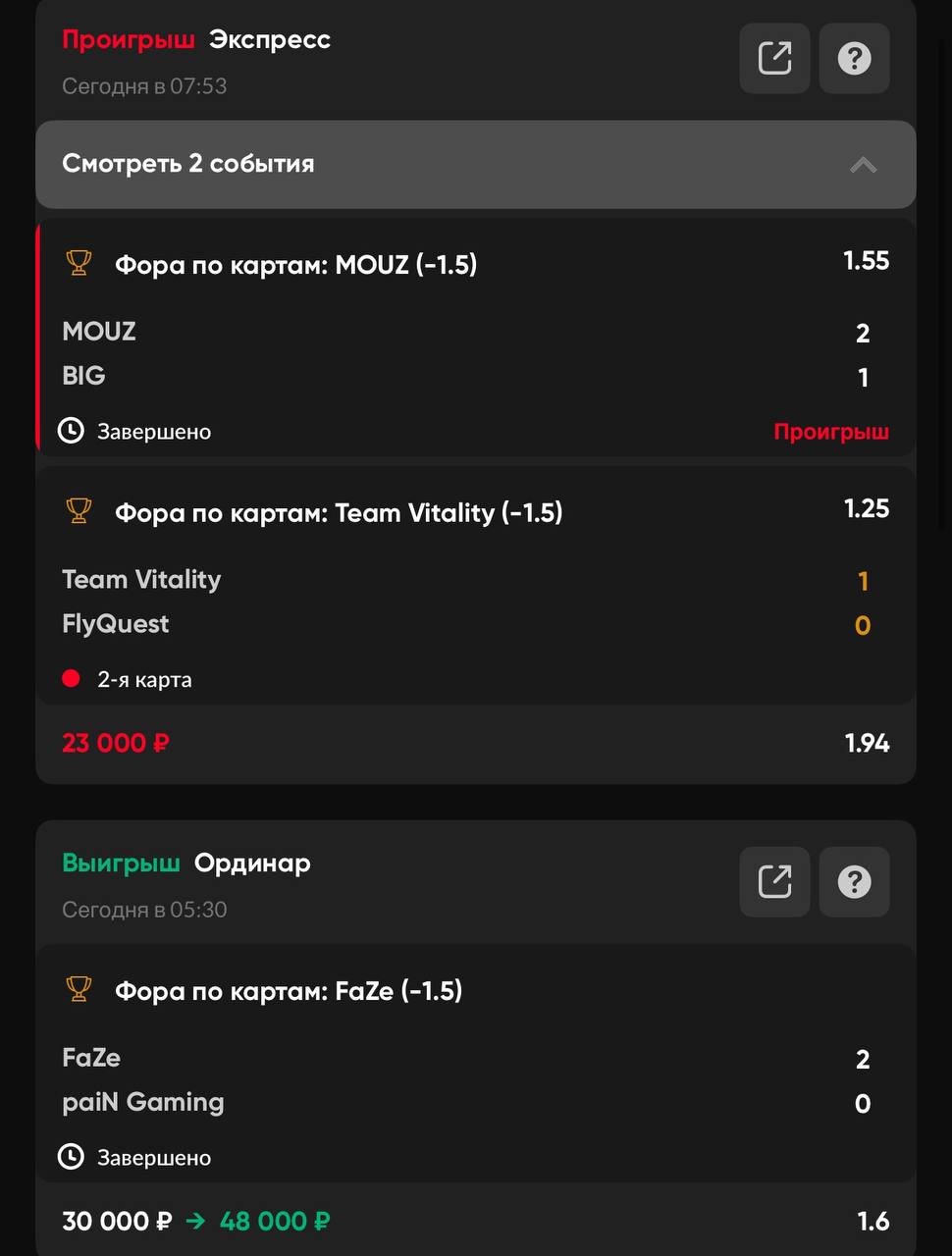Open help for the Экспресс bet

(x=854, y=58)
